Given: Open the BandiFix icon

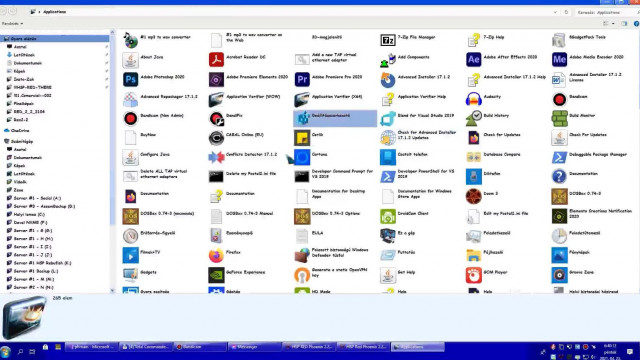Looking at the screenshot, I should 216,118.
